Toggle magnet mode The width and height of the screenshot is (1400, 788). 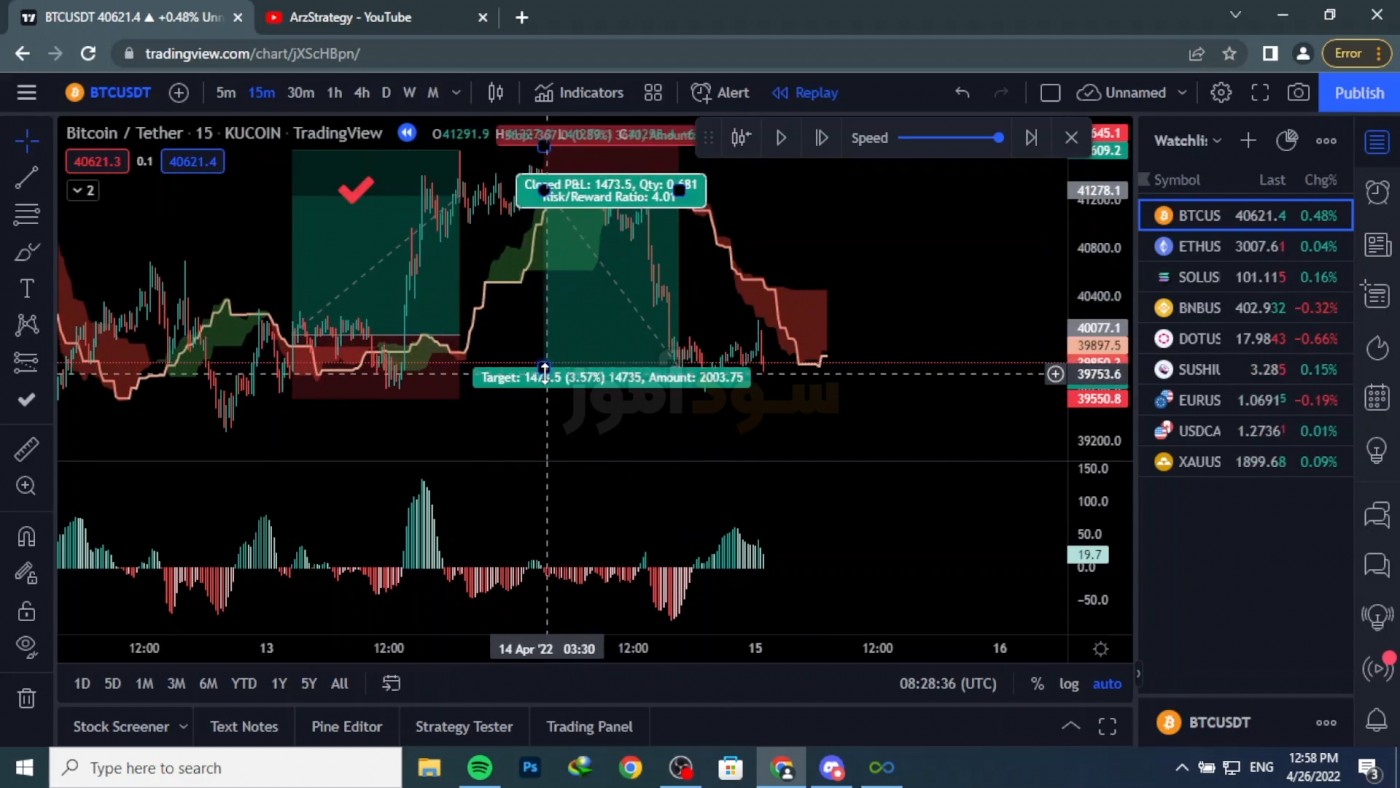pyautogui.click(x=27, y=537)
